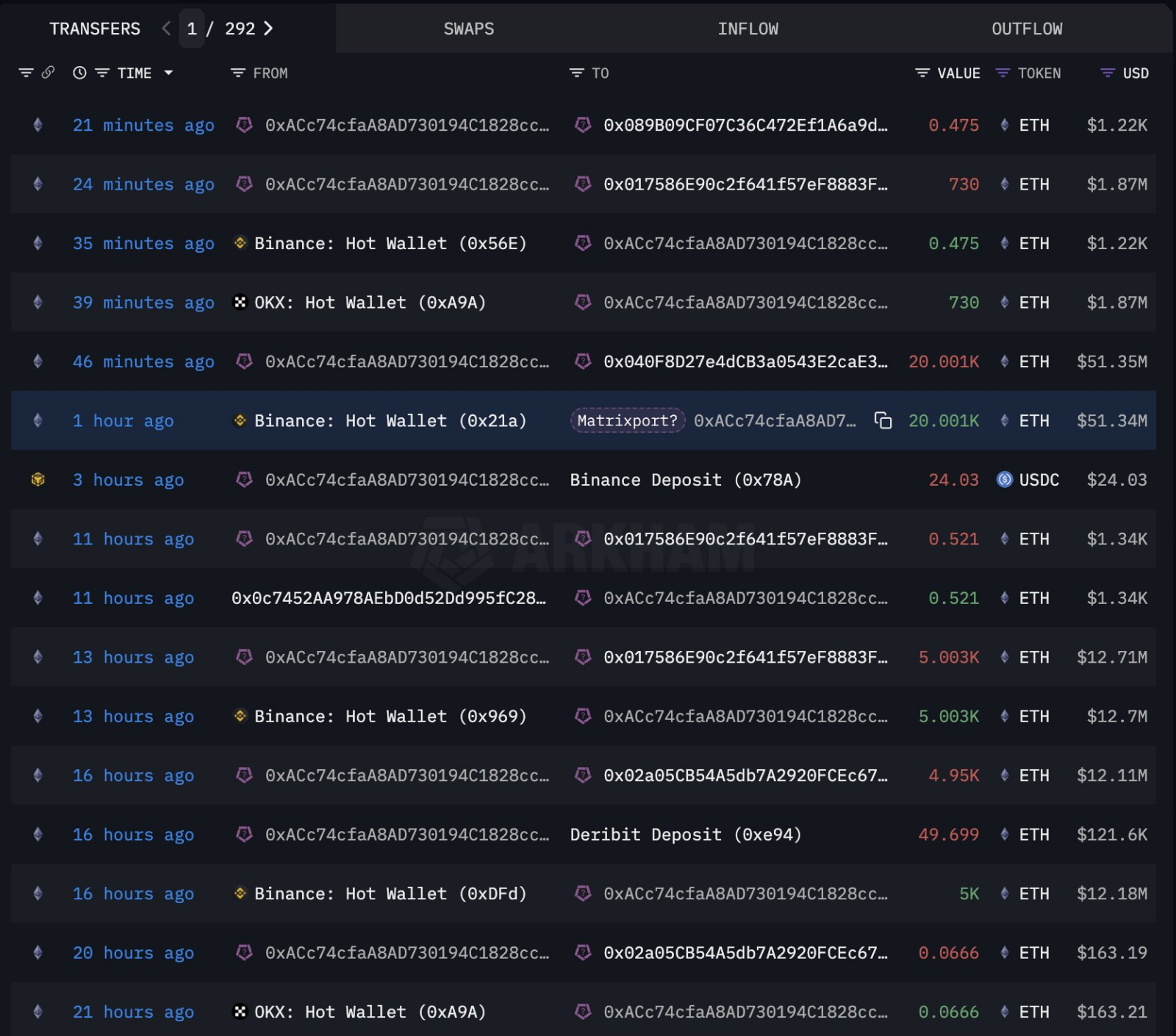The image size is (1176, 1036).
Task: Click the 24.03 USDC value
Action: coord(954,480)
